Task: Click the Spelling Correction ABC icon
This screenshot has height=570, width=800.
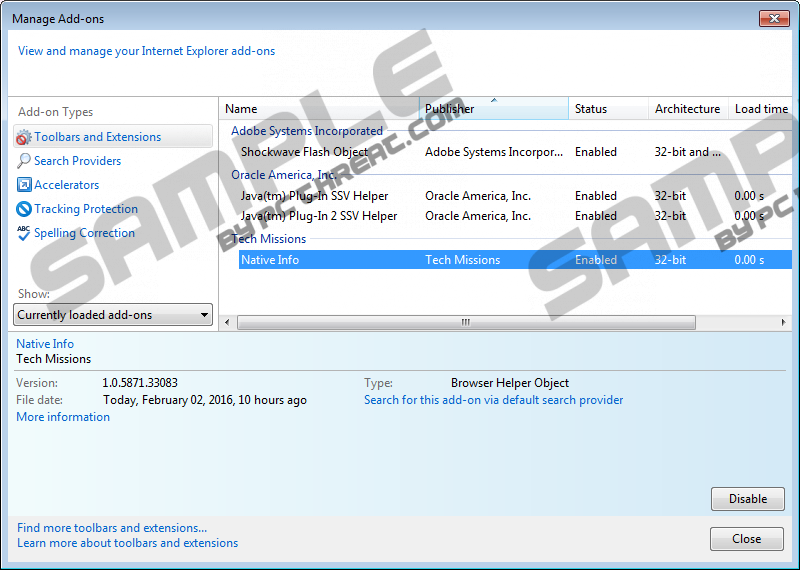Action: (25, 233)
